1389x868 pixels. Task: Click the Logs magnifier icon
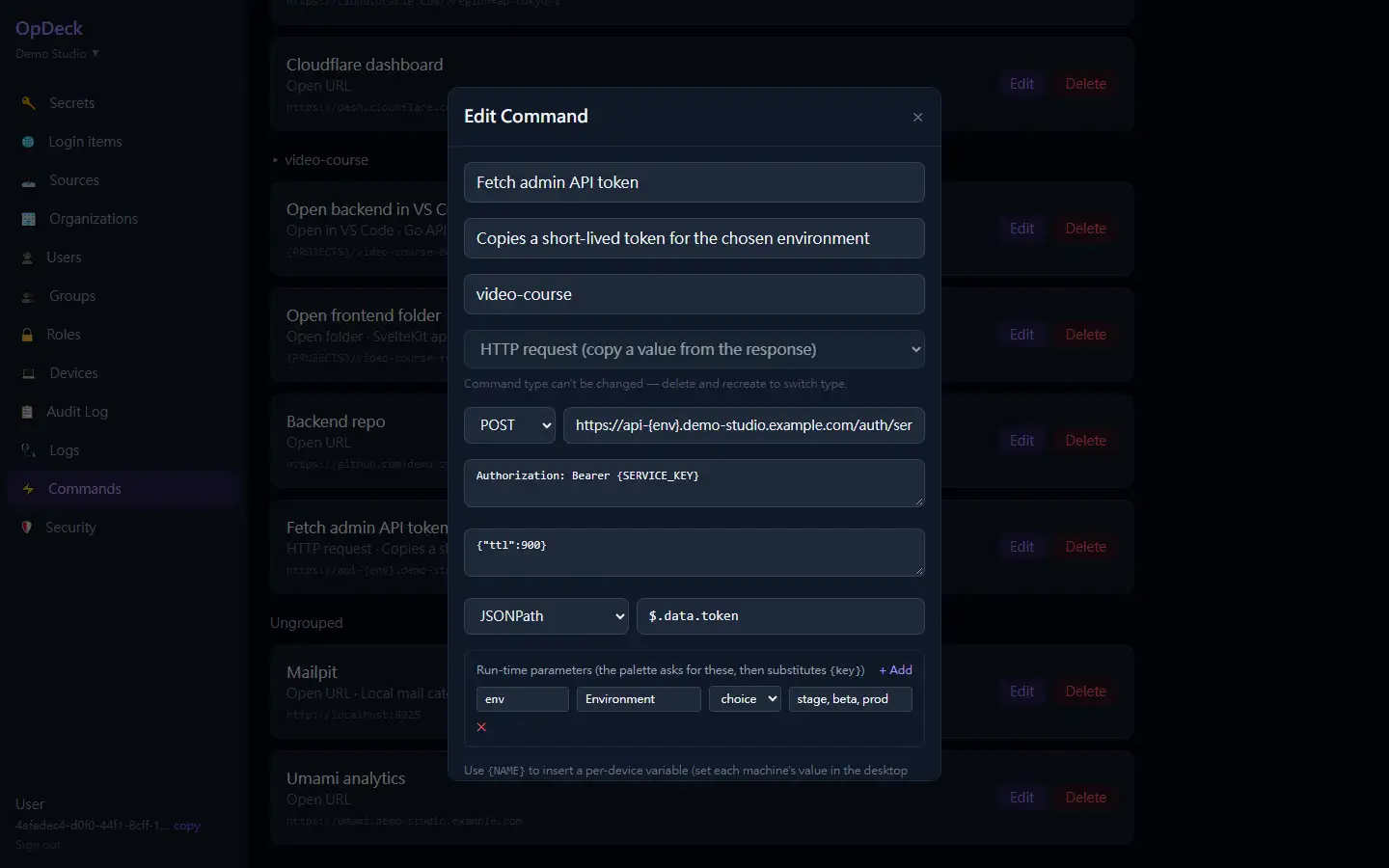28,450
